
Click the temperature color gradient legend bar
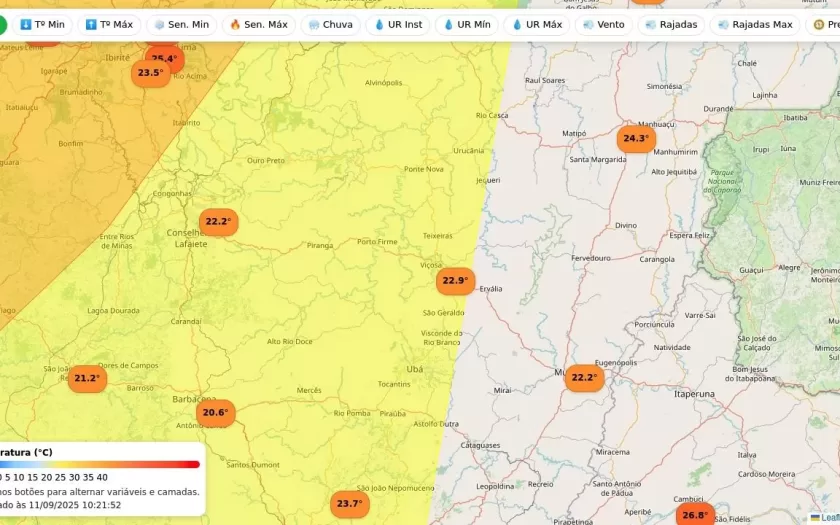100,464
